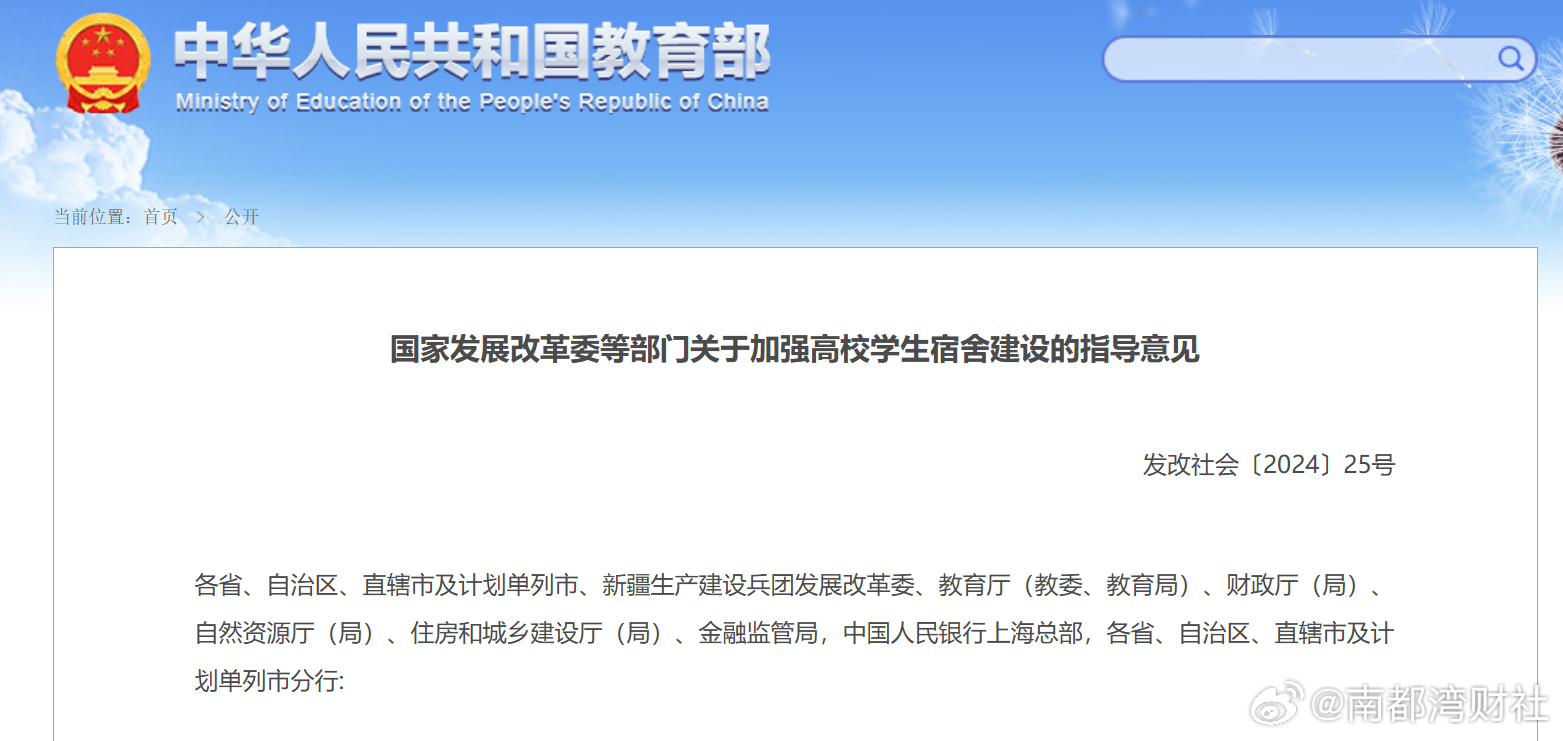Click the document title about 高校学生宿舍建设

pyautogui.click(x=794, y=350)
